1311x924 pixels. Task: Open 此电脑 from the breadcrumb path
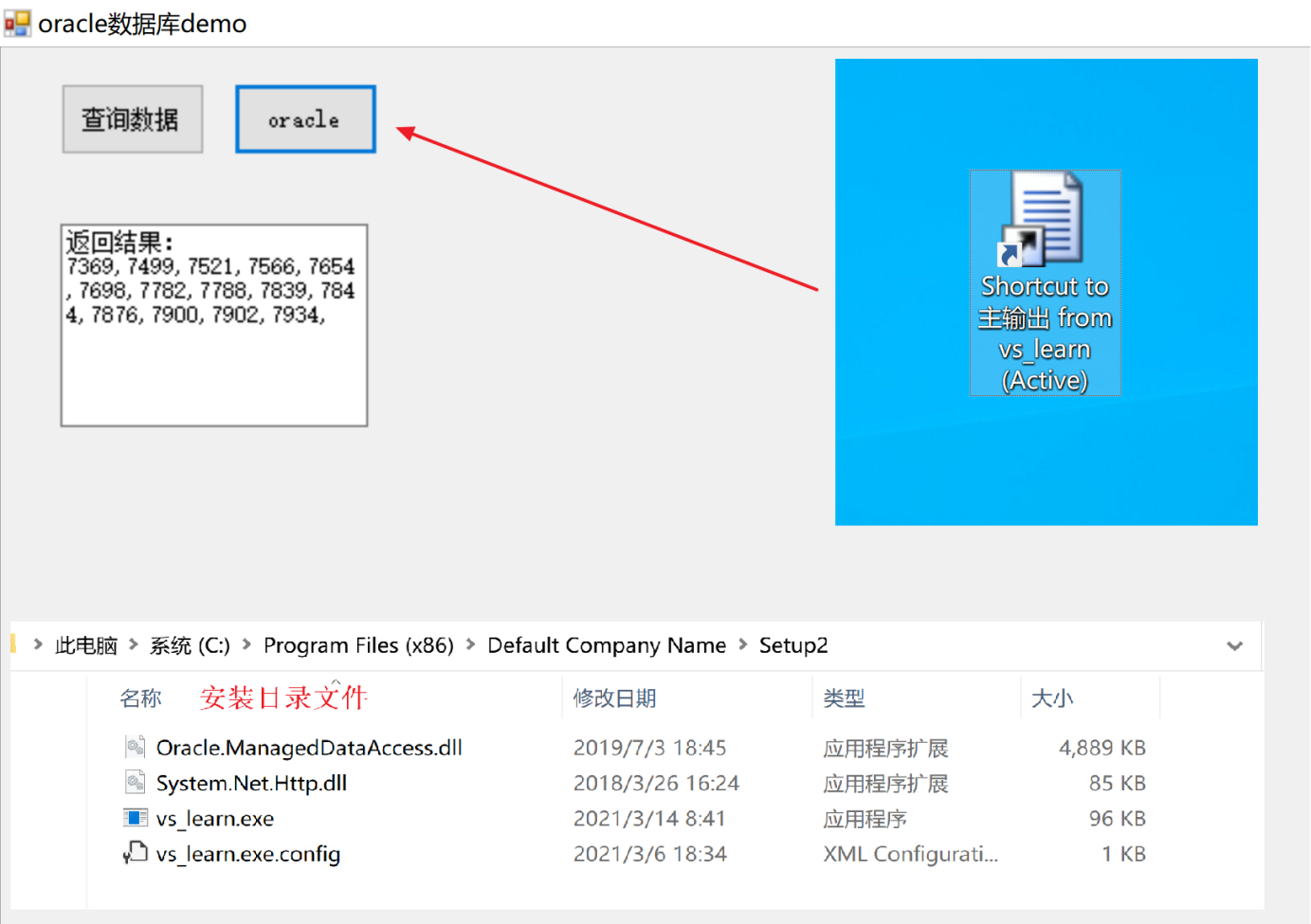click(85, 645)
